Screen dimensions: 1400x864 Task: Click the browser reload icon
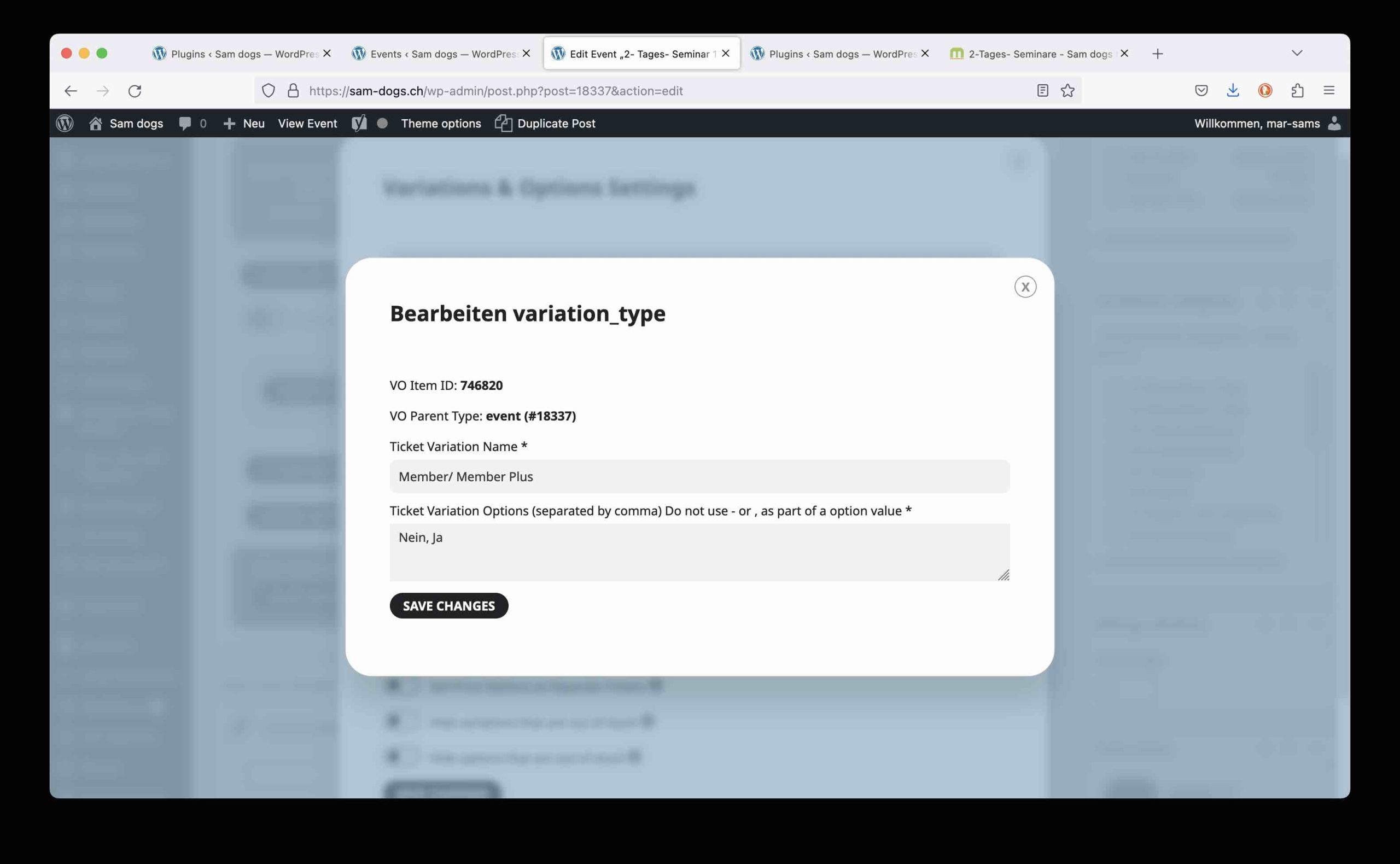coord(135,91)
